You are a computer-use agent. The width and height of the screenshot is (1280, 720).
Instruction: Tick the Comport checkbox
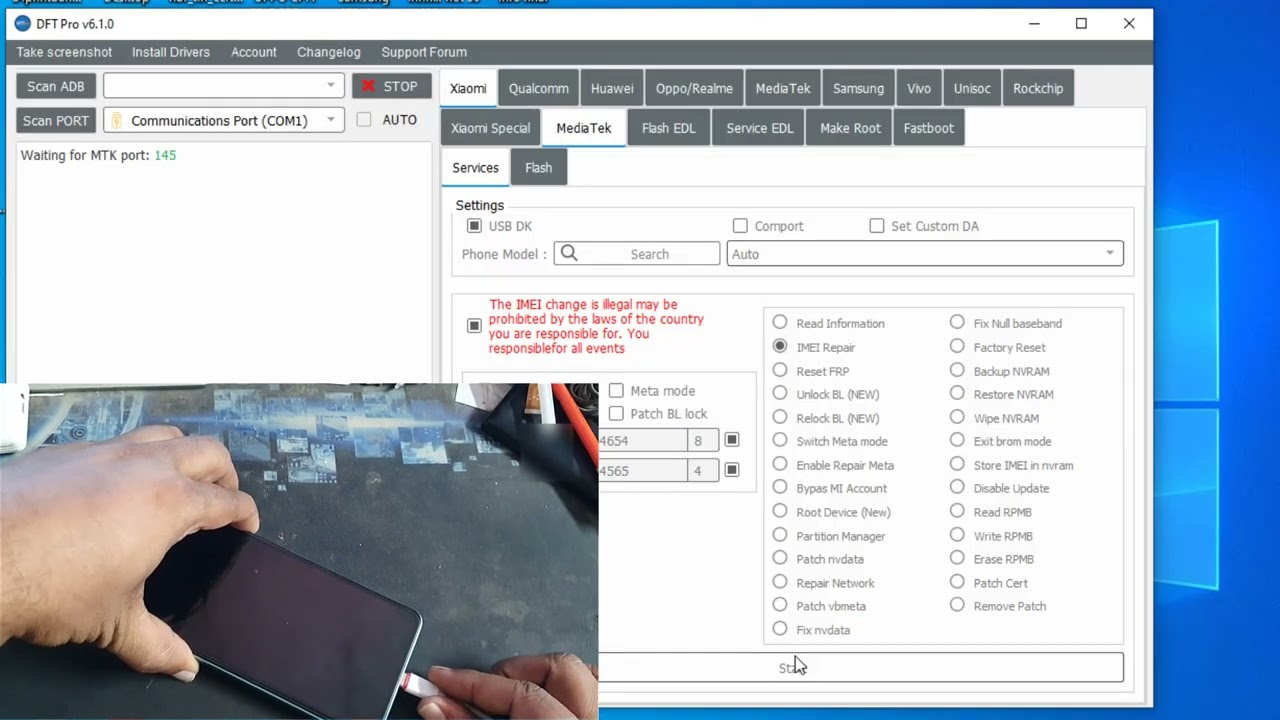tap(740, 226)
